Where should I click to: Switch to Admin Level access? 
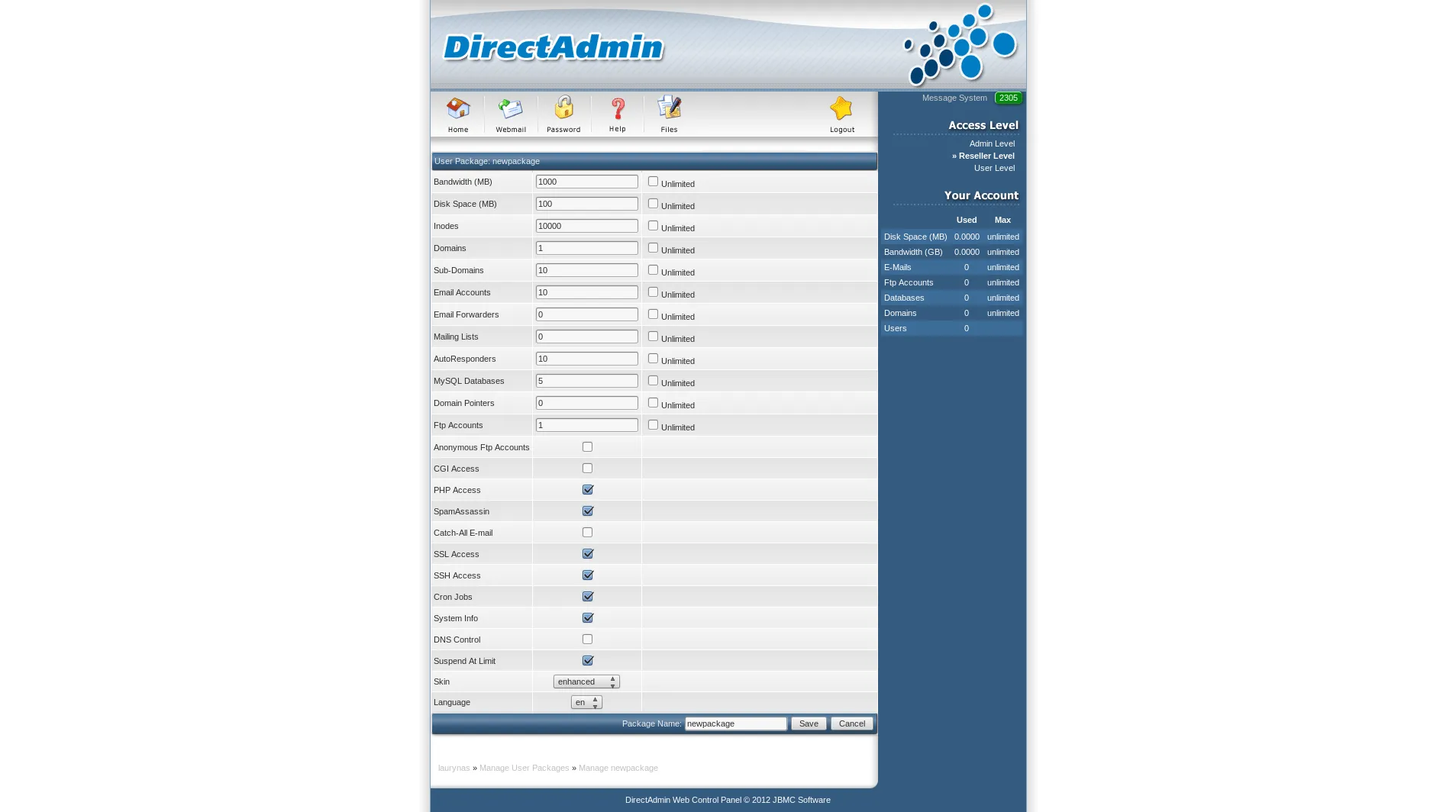991,143
